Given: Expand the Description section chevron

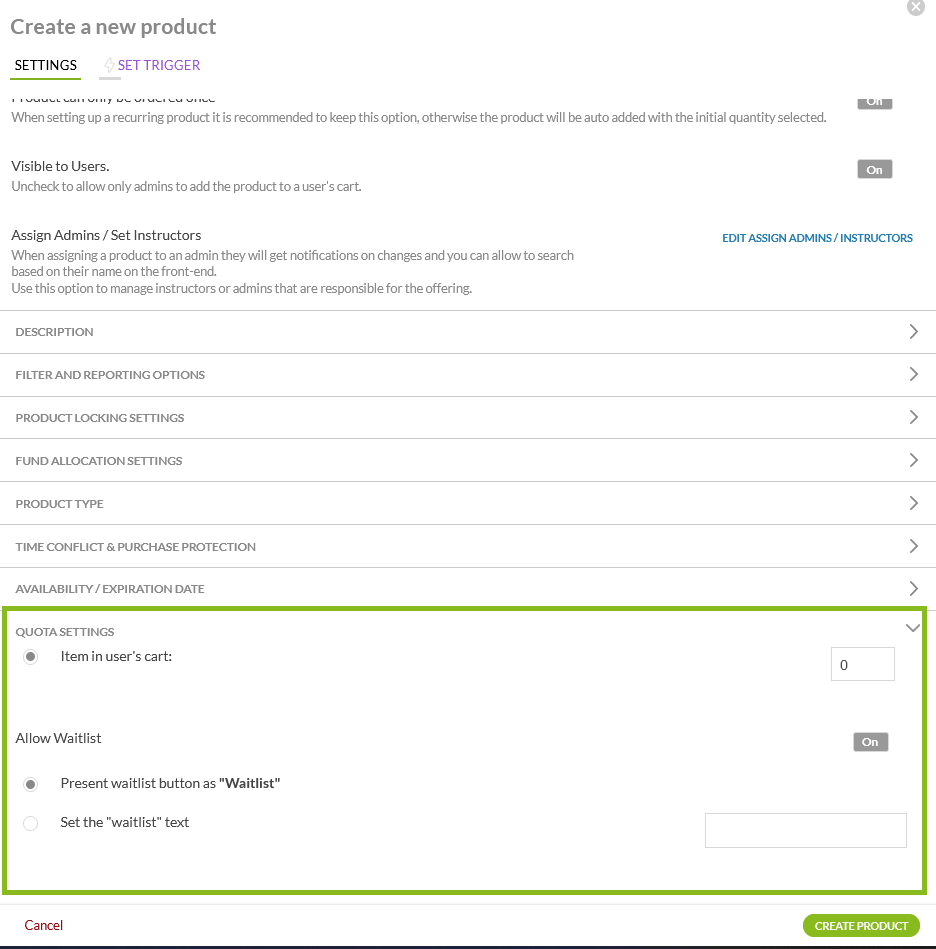Looking at the screenshot, I should 913,332.
